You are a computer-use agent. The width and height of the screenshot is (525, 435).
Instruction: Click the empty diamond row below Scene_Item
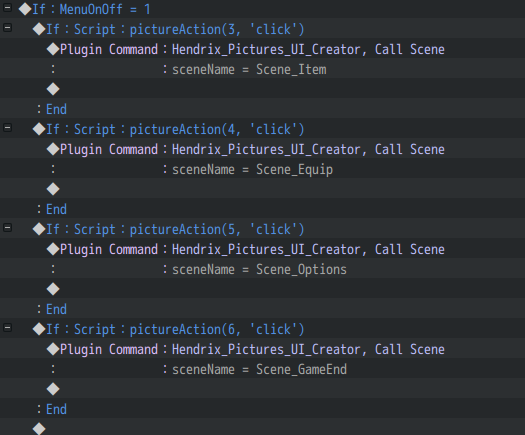262,89
